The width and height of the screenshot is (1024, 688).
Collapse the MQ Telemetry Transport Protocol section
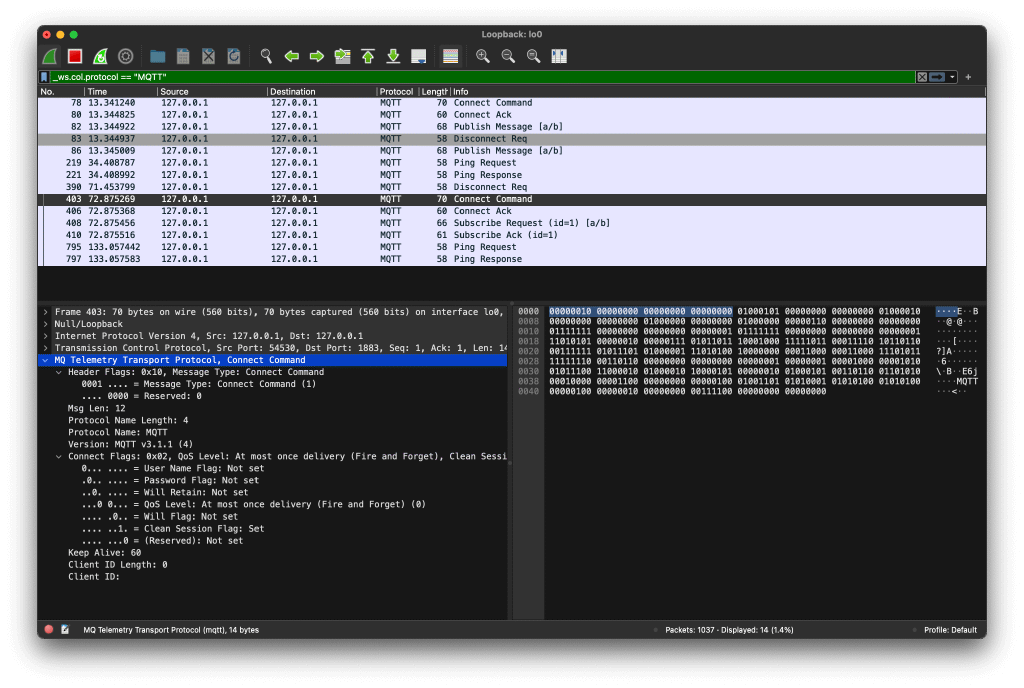click(x=45, y=360)
